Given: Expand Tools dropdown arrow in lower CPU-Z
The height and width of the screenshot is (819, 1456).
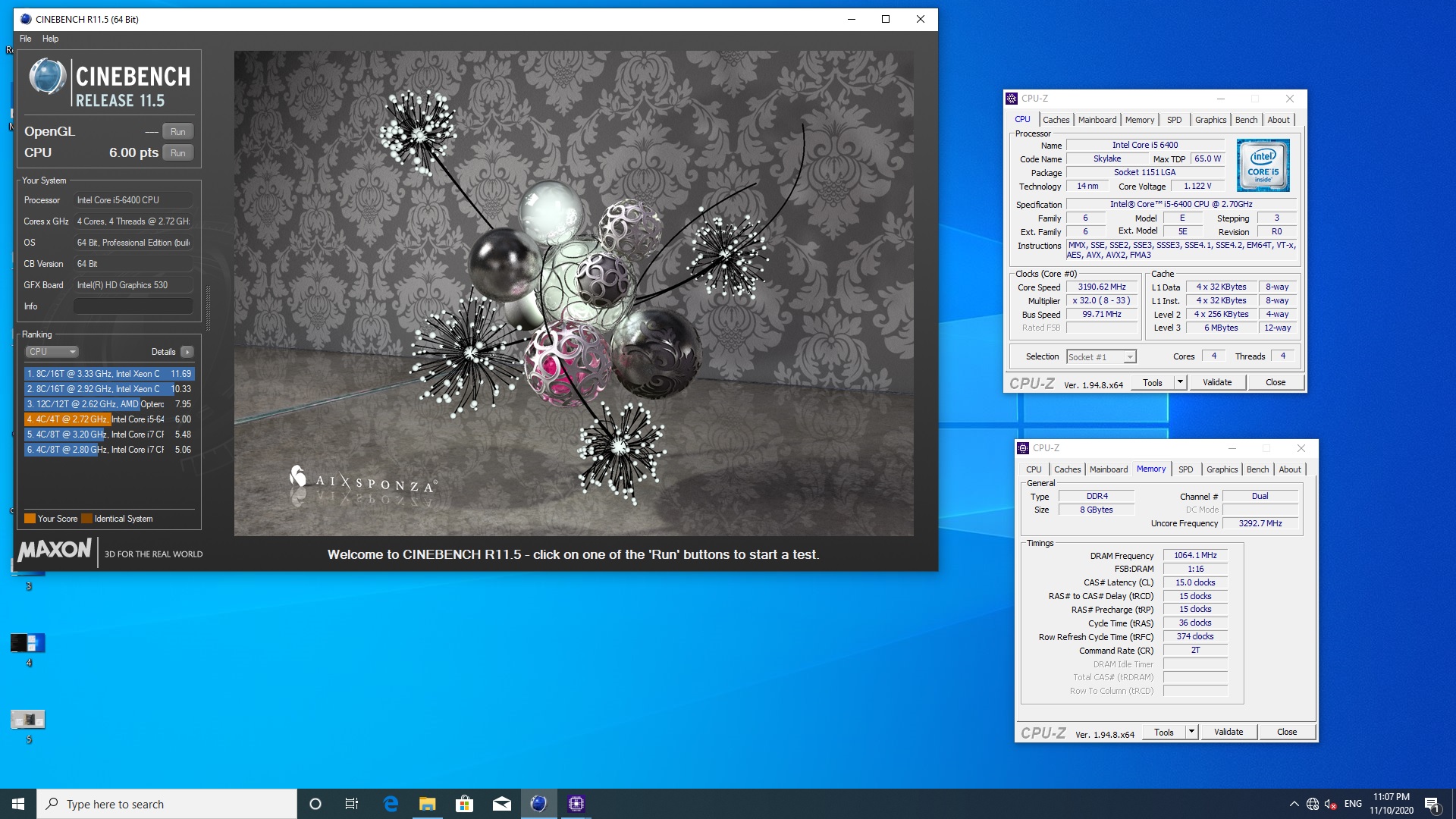Looking at the screenshot, I should [1191, 733].
